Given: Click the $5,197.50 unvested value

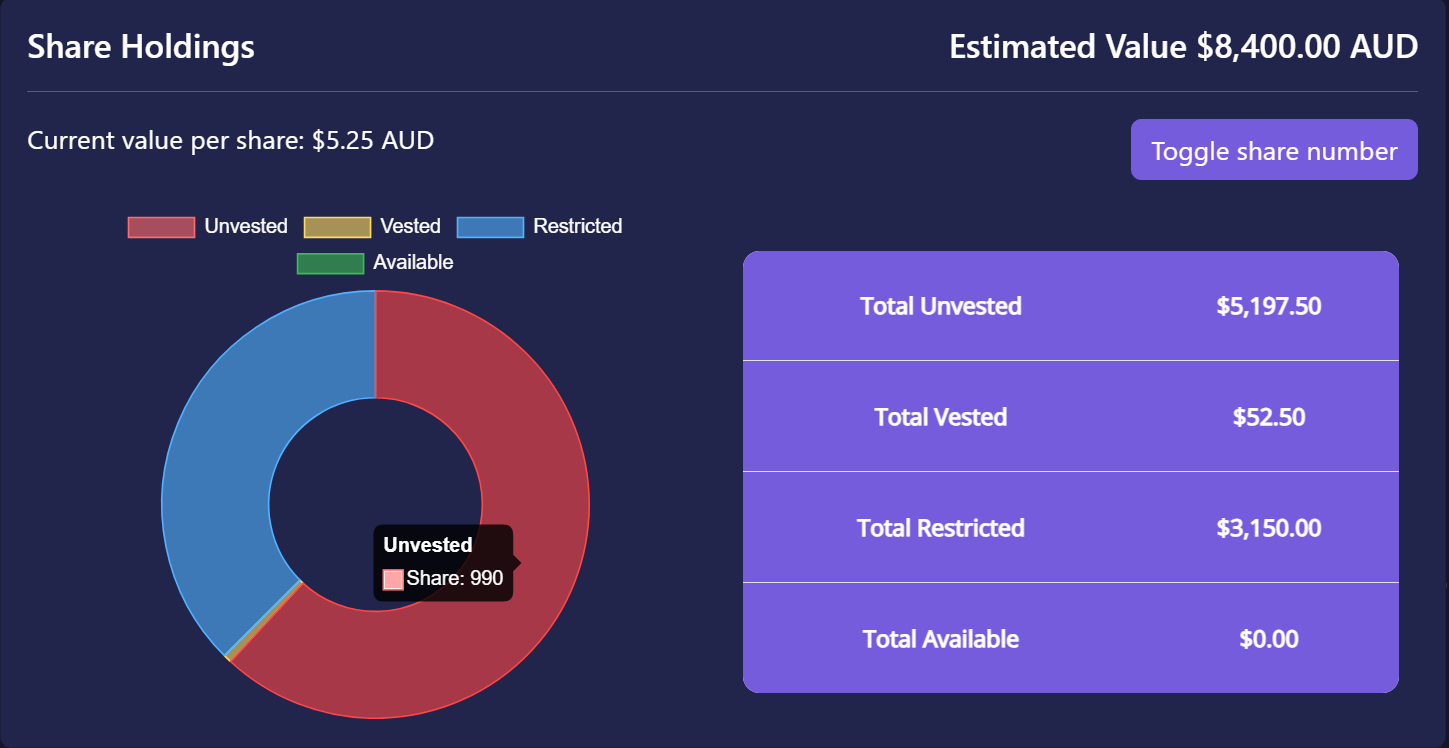Looking at the screenshot, I should pyautogui.click(x=1268, y=306).
